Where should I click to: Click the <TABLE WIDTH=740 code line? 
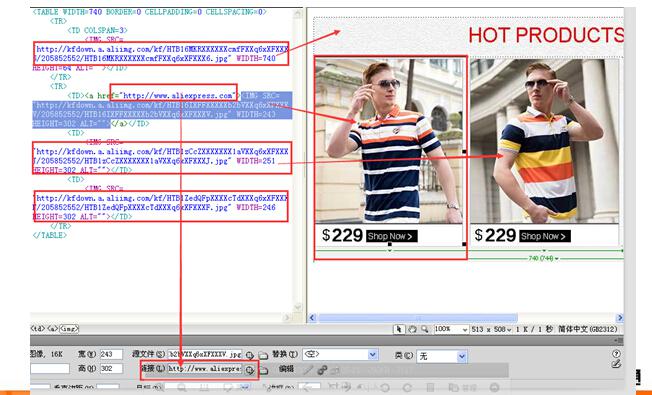(x=149, y=12)
